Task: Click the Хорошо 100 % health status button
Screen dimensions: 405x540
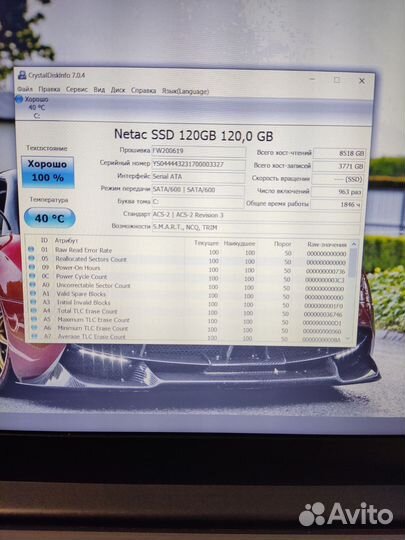Action: click(x=48, y=172)
